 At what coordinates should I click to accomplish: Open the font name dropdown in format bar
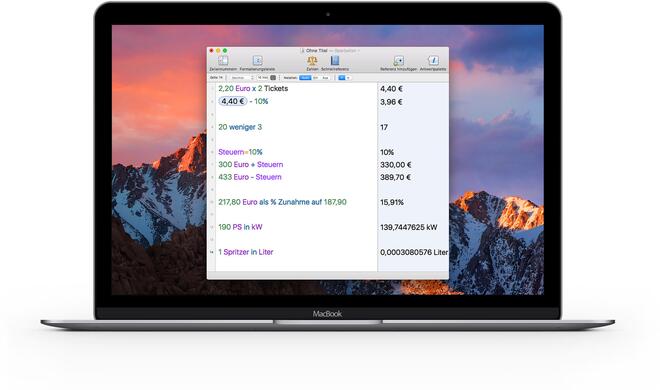[242, 78]
